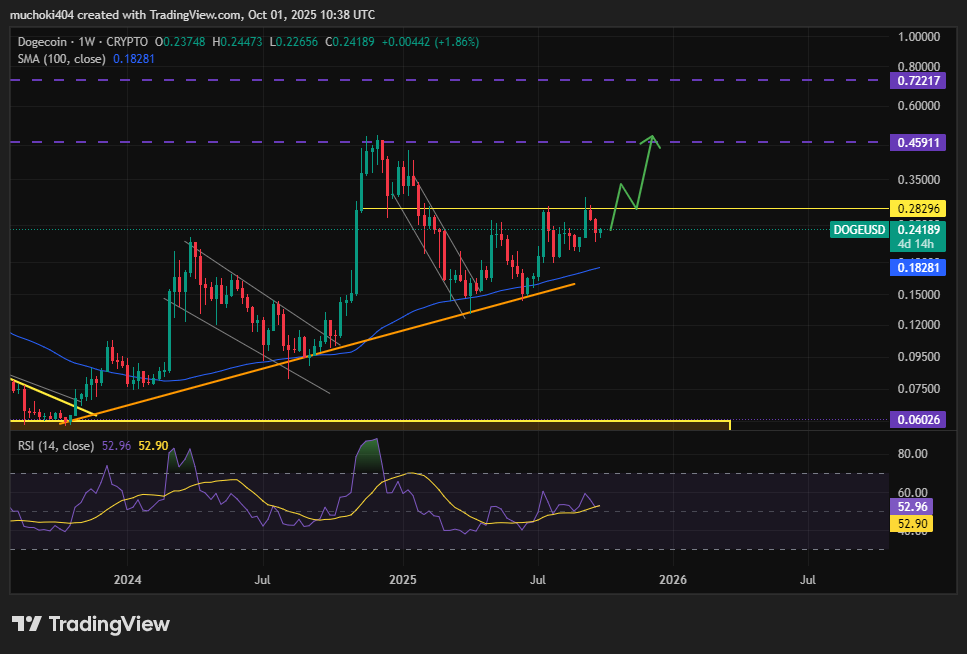This screenshot has width=967, height=654.
Task: Select the yellow 0.06026 price tag
Action: (x=917, y=420)
